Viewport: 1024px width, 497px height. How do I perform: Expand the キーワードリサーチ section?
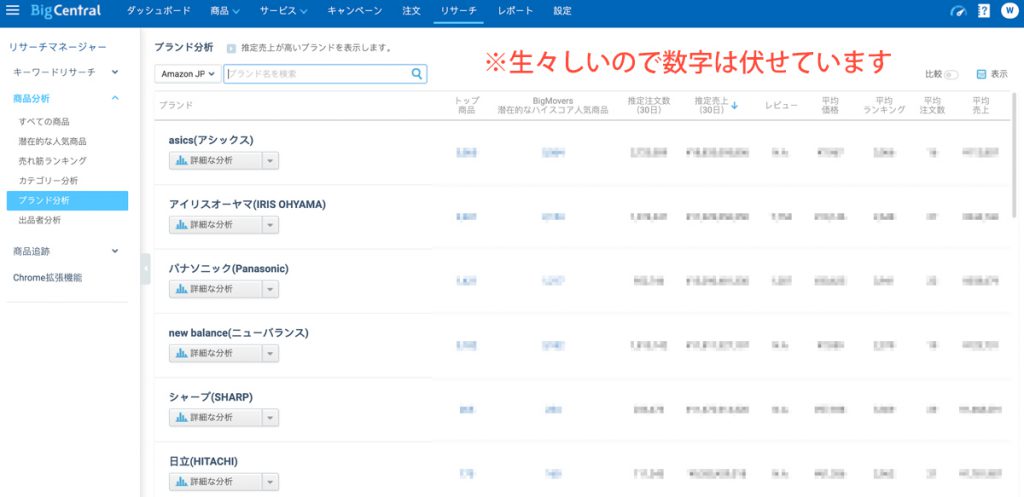115,72
